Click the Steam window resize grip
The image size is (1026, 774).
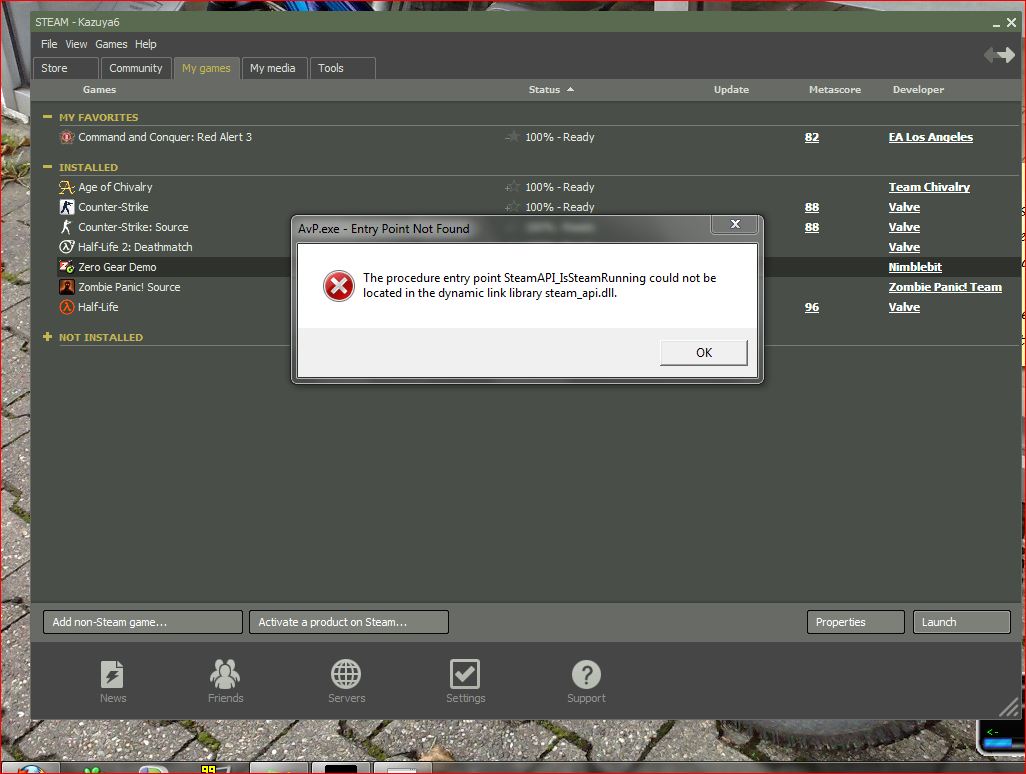click(x=1010, y=707)
